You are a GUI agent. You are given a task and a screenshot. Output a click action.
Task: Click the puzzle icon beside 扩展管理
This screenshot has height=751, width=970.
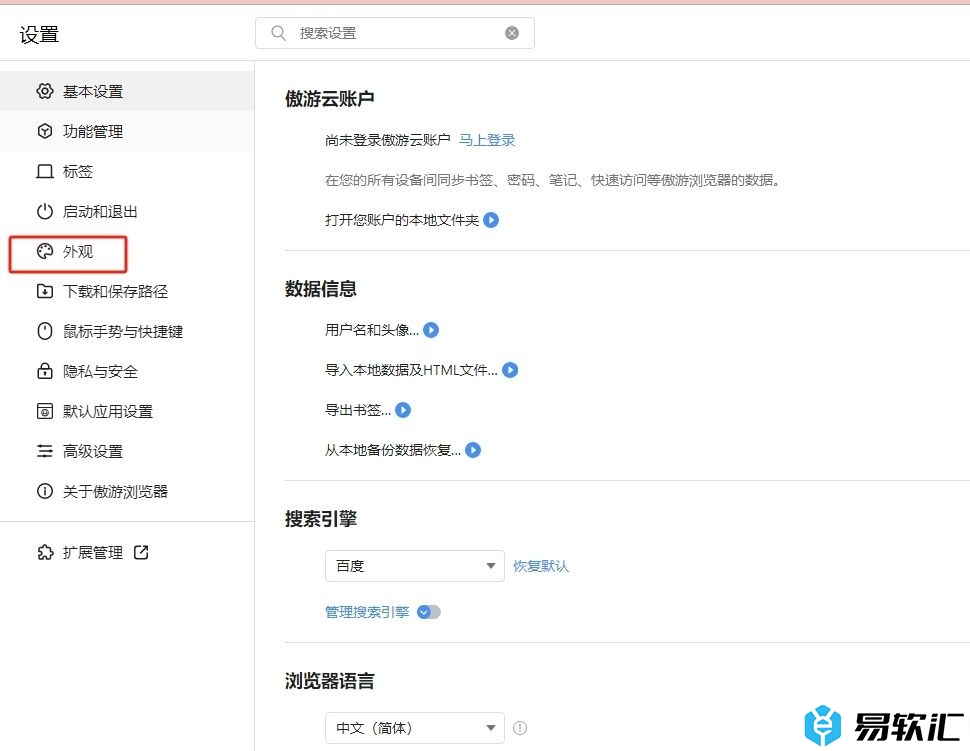(45, 552)
